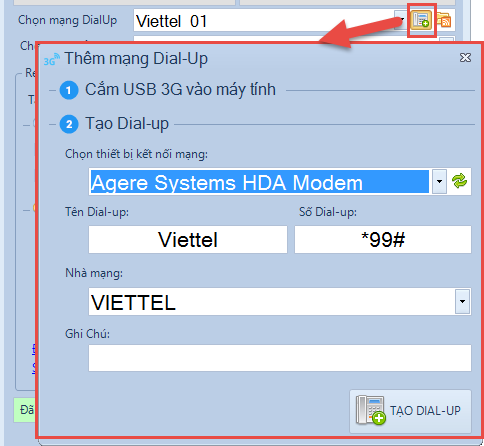Open the folder RSS icon beside Viettel 01
The image size is (484, 446).
click(444, 20)
